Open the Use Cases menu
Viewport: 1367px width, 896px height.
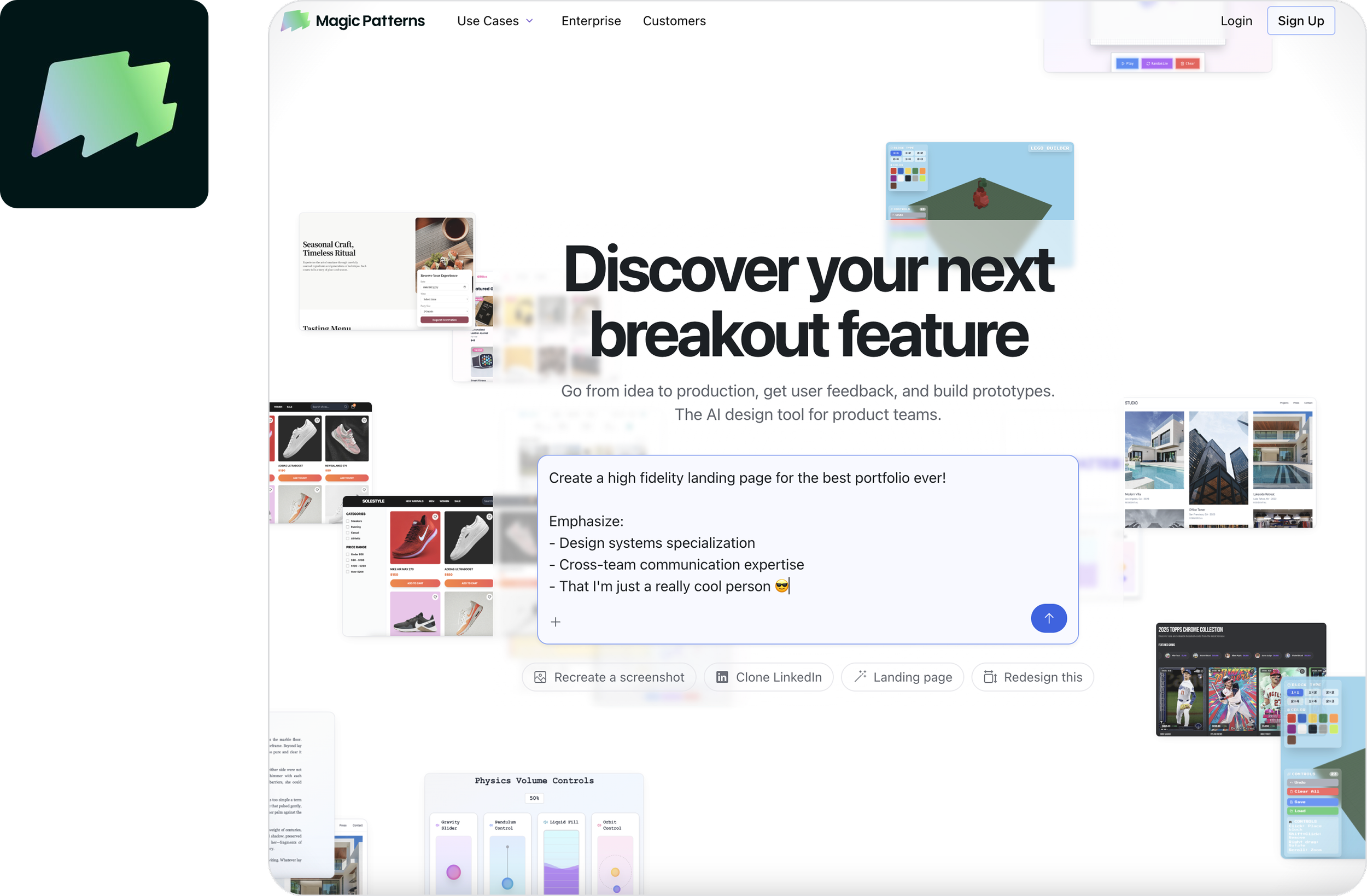[x=488, y=21]
